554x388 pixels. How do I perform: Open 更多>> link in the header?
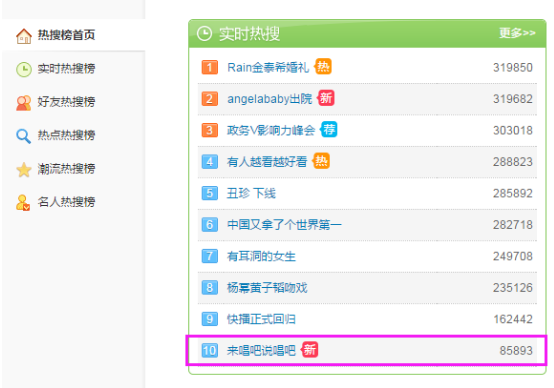(517, 33)
